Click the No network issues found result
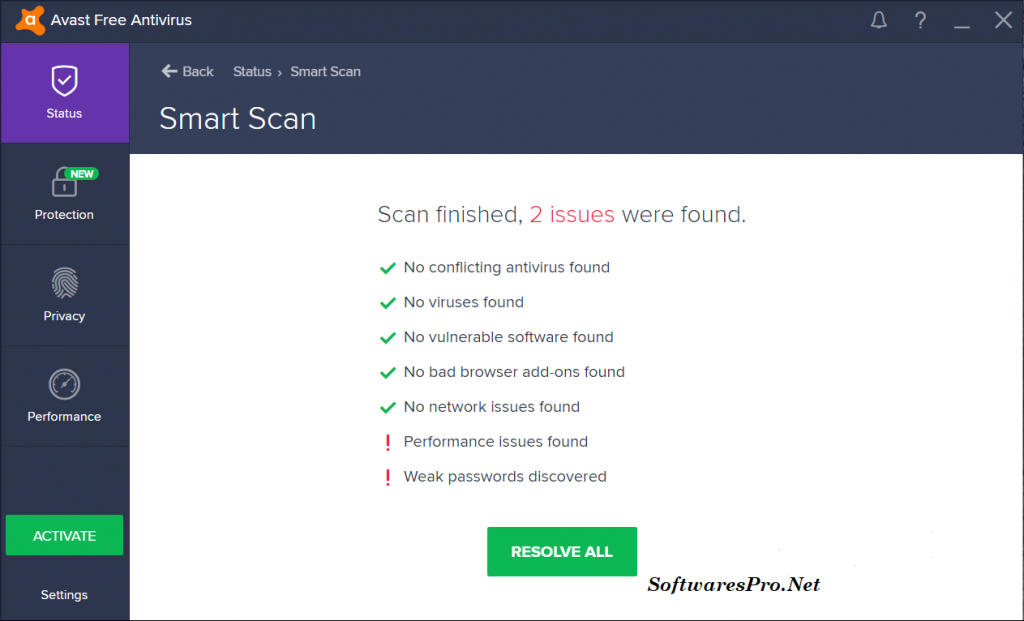This screenshot has height=621, width=1024. point(491,406)
